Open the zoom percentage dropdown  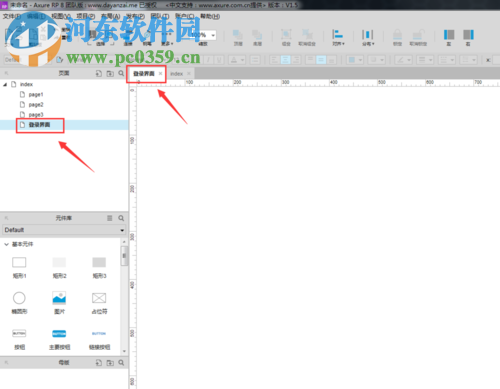click(x=213, y=35)
